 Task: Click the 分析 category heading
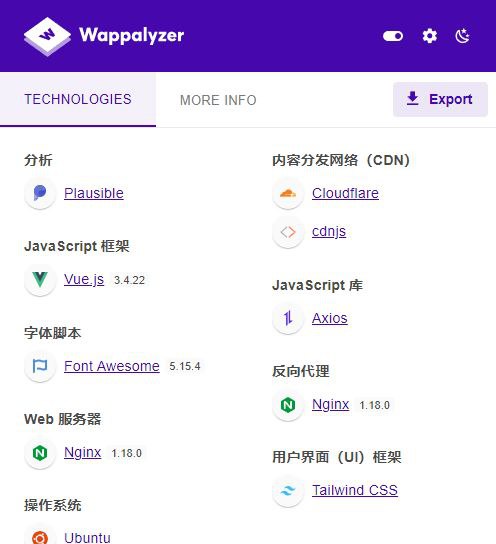click(38, 160)
